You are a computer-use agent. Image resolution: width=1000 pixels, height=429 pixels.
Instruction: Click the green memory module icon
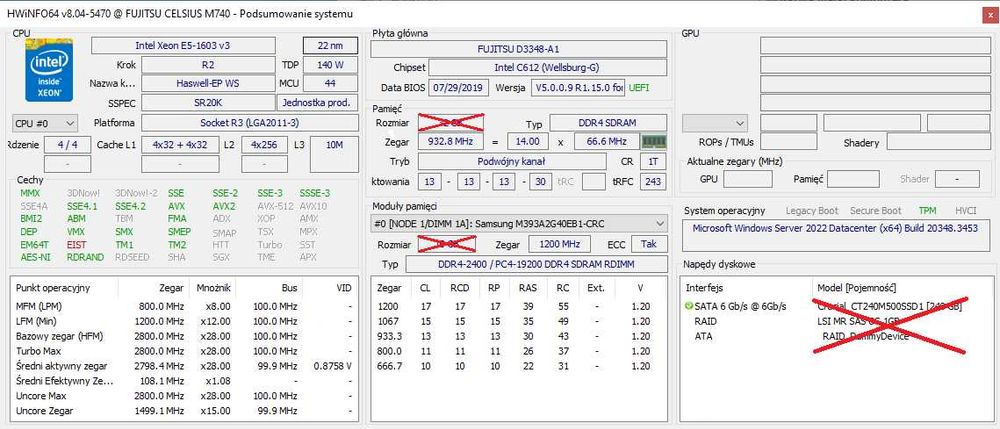[654, 142]
